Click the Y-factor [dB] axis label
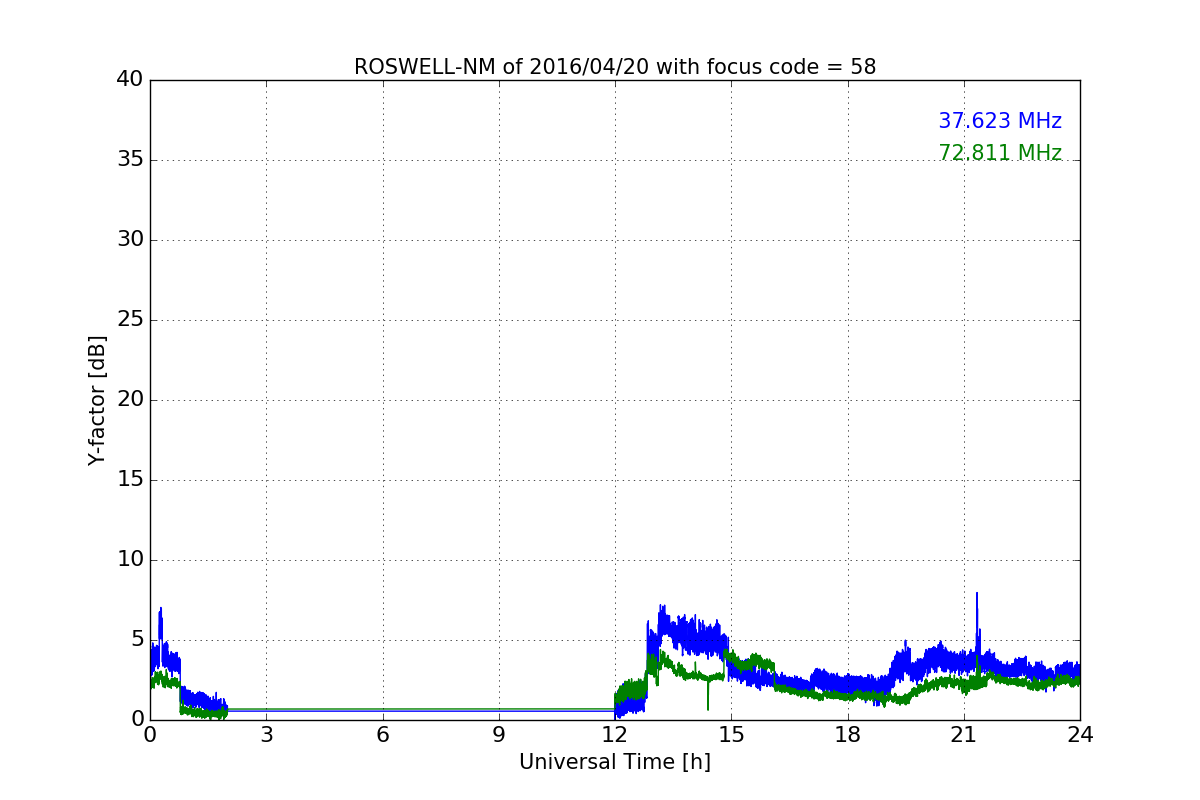The image size is (1200, 800). 97,400
